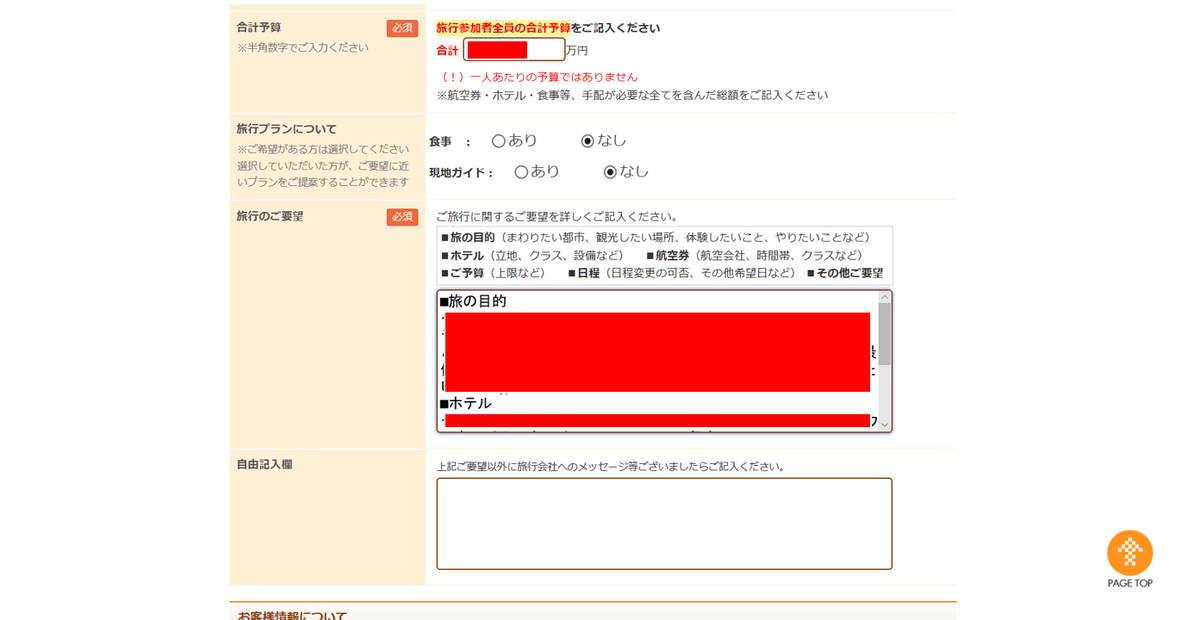
Task: Select 'なし' for 現地ガイド
Action: pos(610,172)
